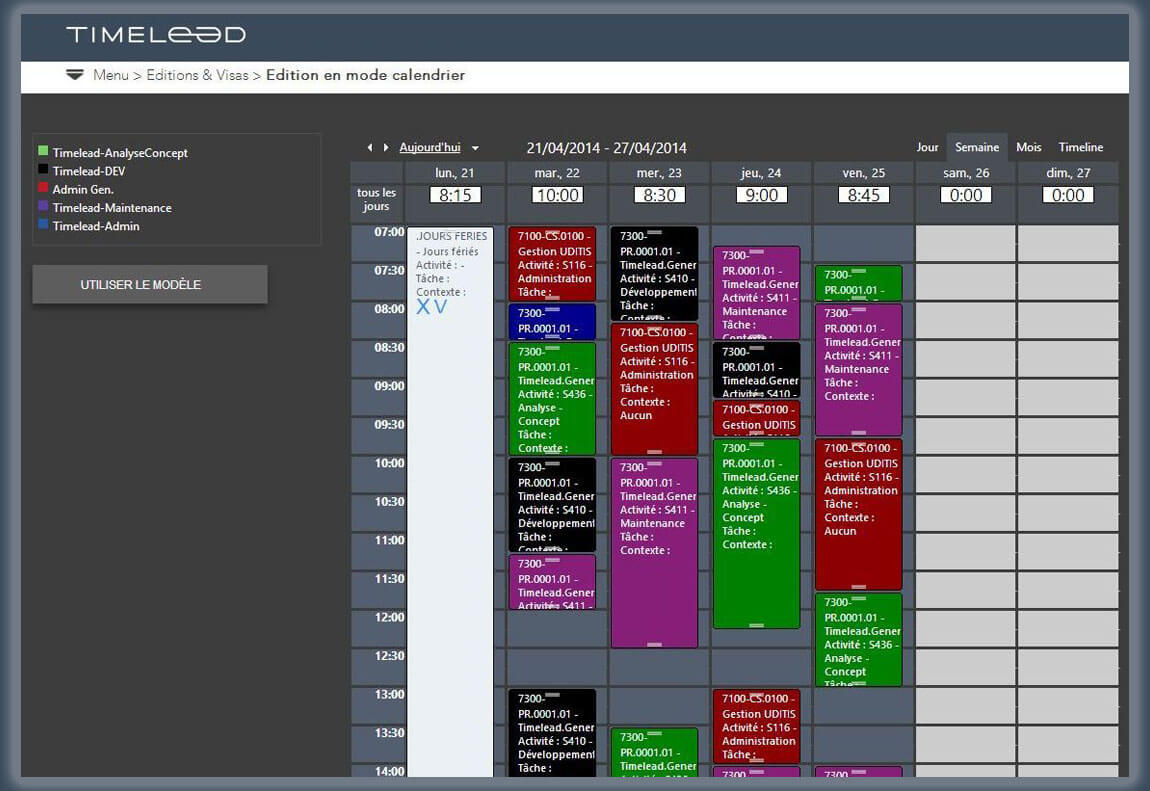The image size is (1150, 791).
Task: Switch to Semaine view
Action: (977, 147)
